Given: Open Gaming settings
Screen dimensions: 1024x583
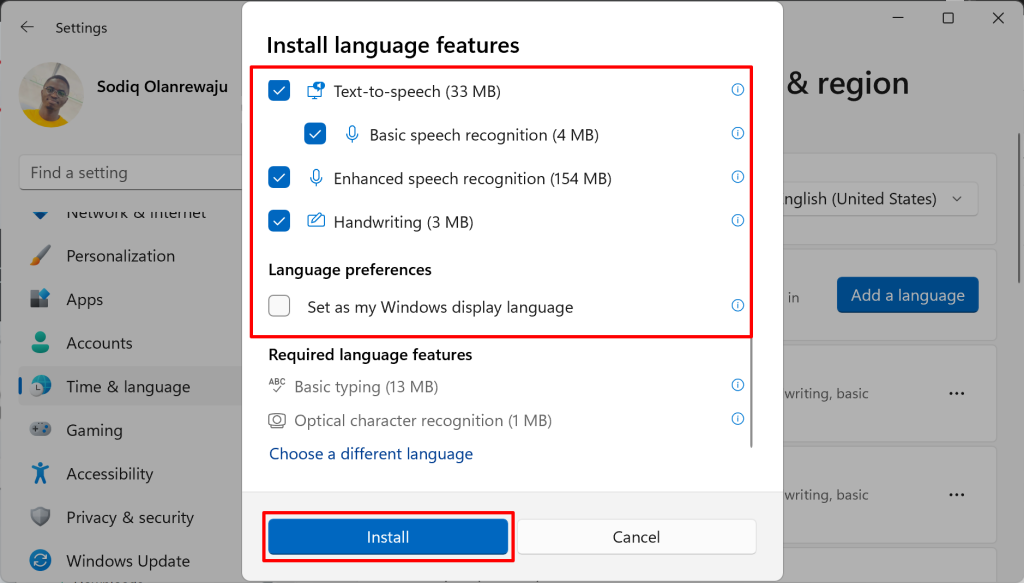Looking at the screenshot, I should pos(131,430).
